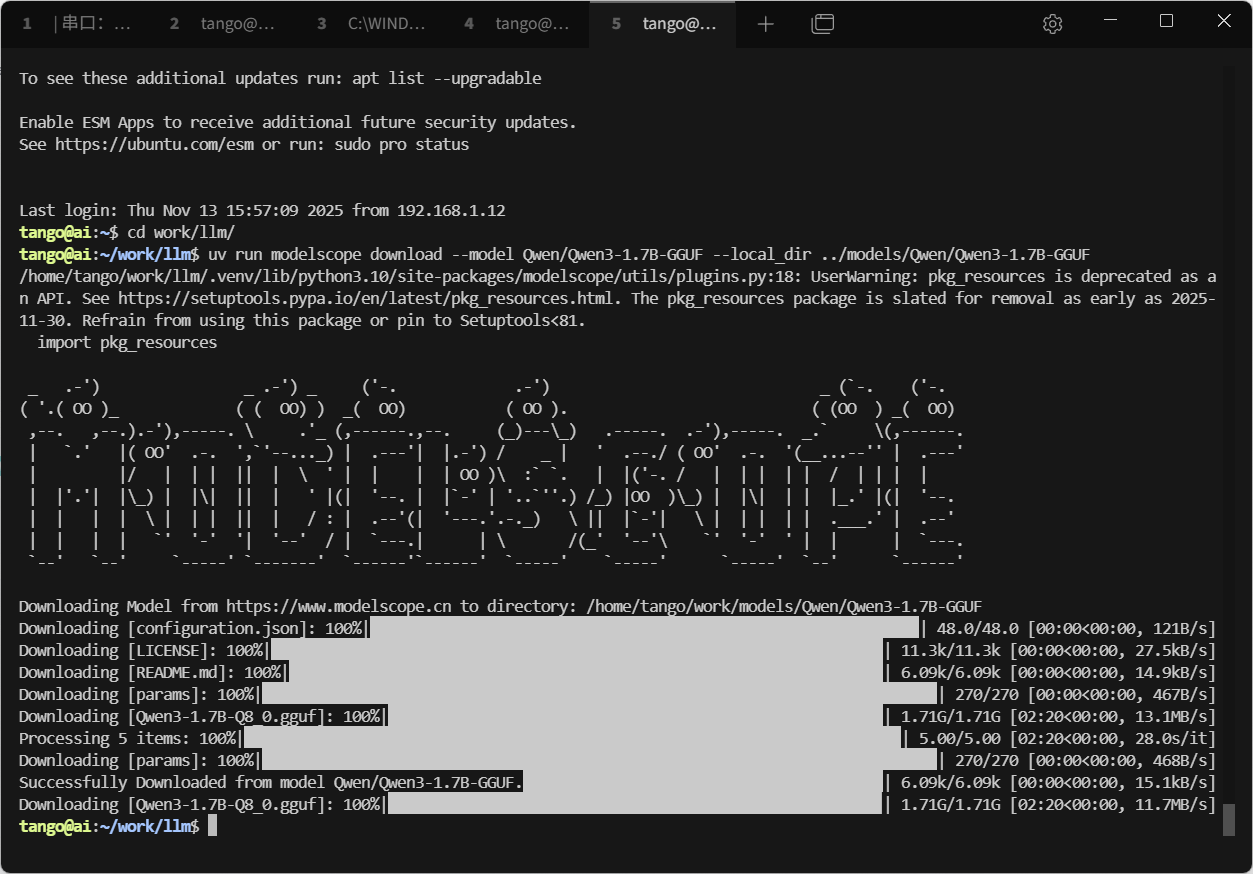The width and height of the screenshot is (1253, 874).
Task: Maximize the terminal window
Action: click(1166, 22)
